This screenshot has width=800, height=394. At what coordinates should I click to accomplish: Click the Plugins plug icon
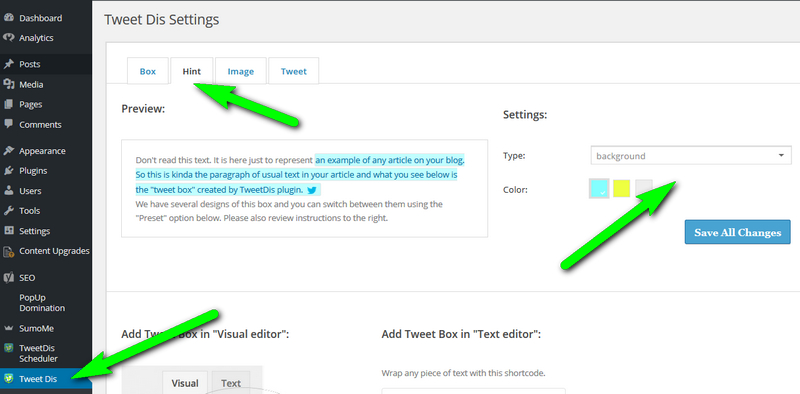8,170
